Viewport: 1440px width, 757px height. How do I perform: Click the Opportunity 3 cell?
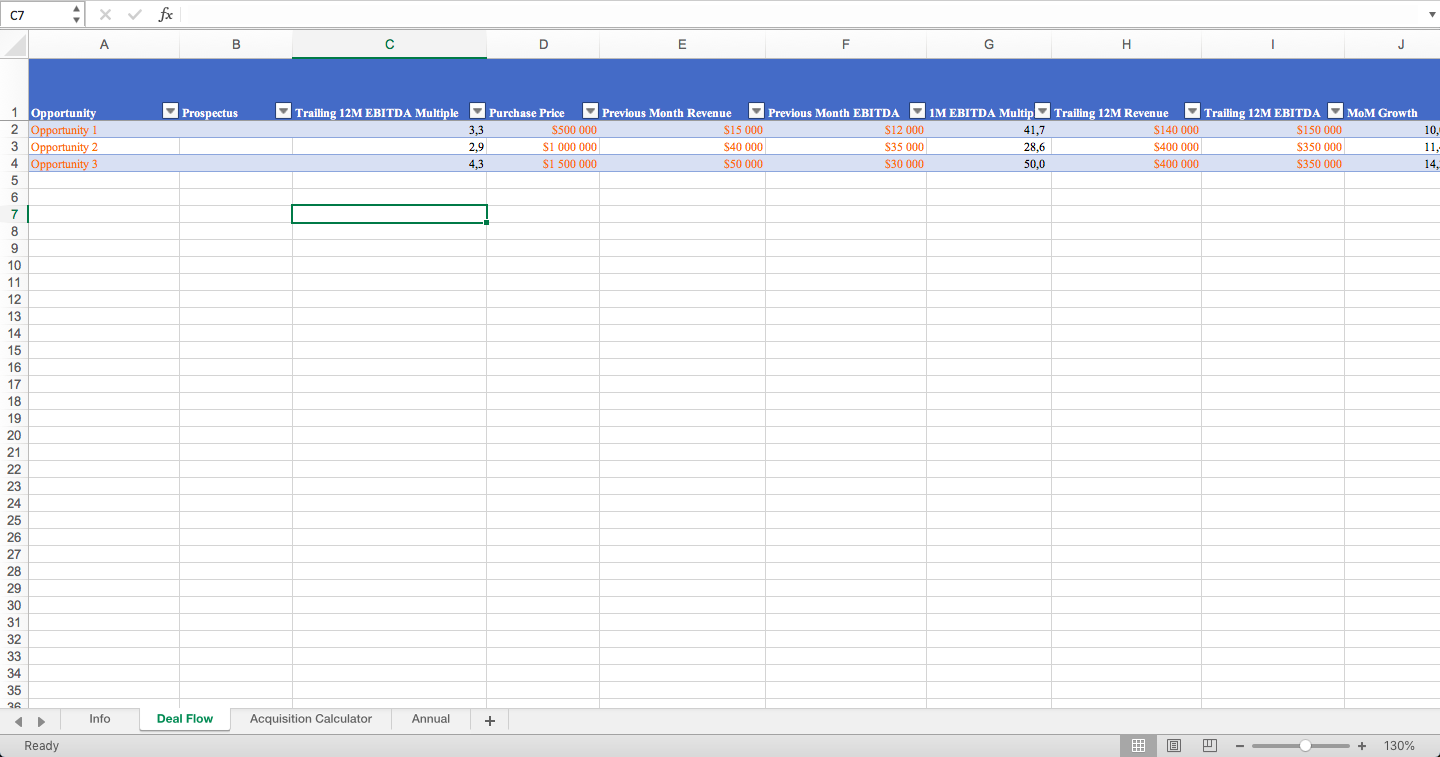tap(104, 164)
